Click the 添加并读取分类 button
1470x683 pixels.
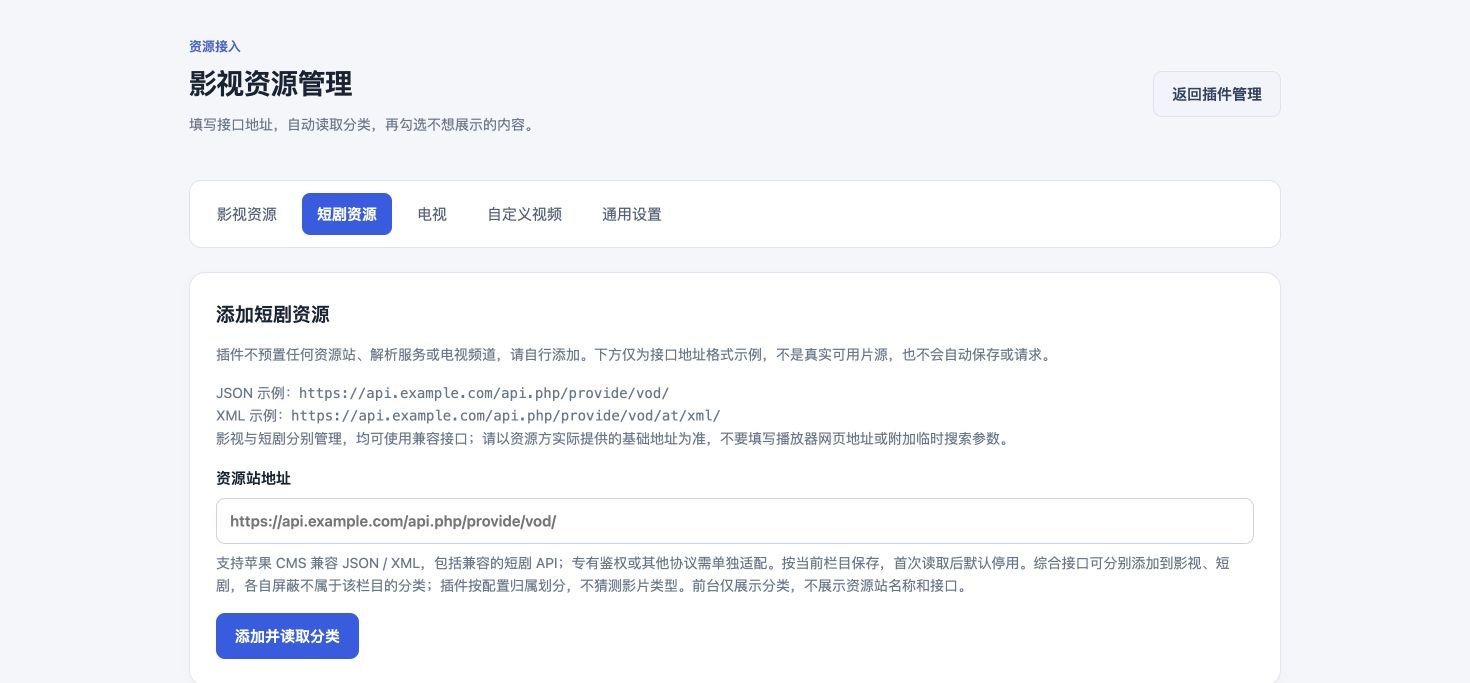287,636
